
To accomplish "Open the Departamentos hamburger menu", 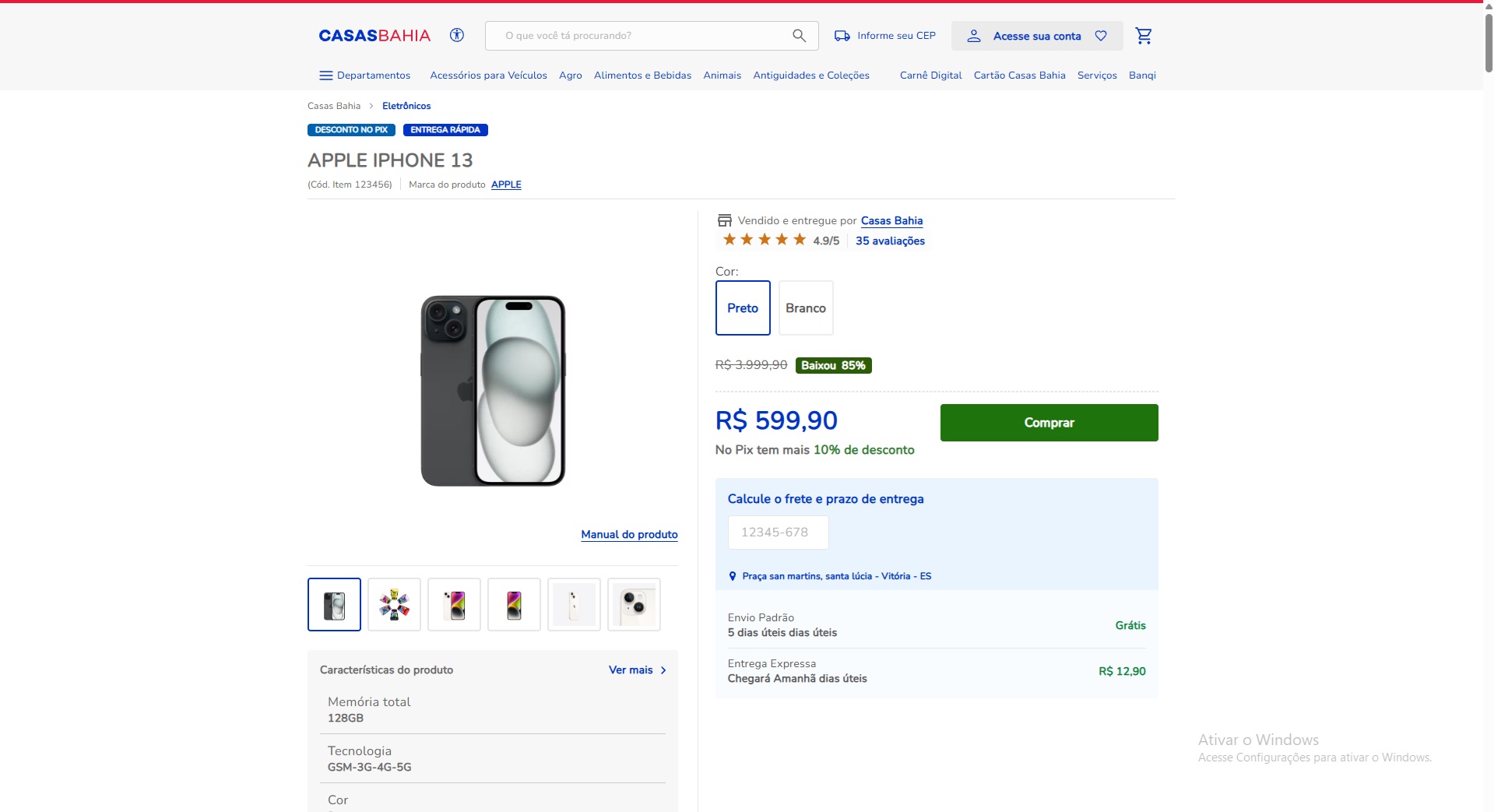I will point(326,76).
